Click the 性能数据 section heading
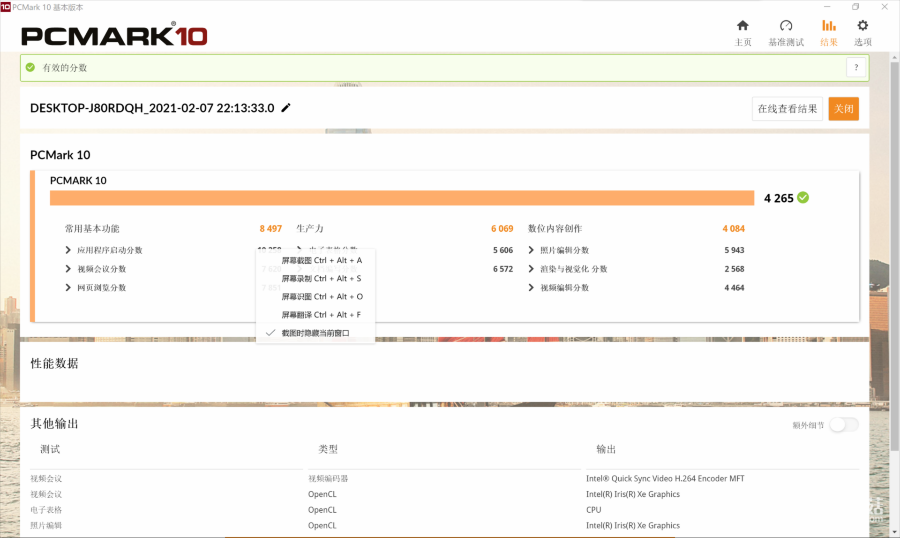The width and height of the screenshot is (900, 538). pyautogui.click(x=54, y=363)
